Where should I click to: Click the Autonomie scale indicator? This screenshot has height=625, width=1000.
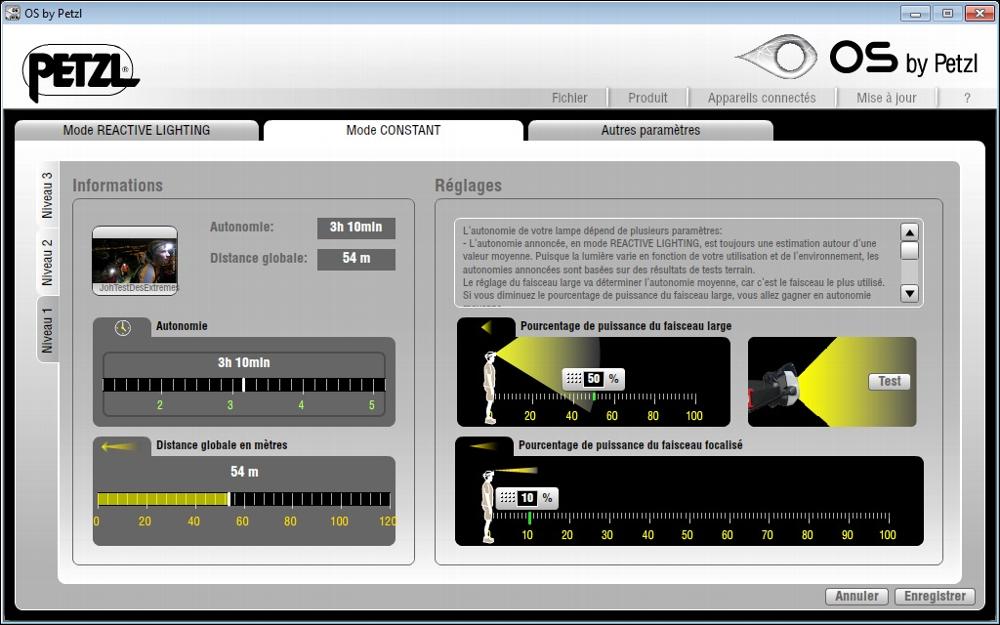(244, 385)
